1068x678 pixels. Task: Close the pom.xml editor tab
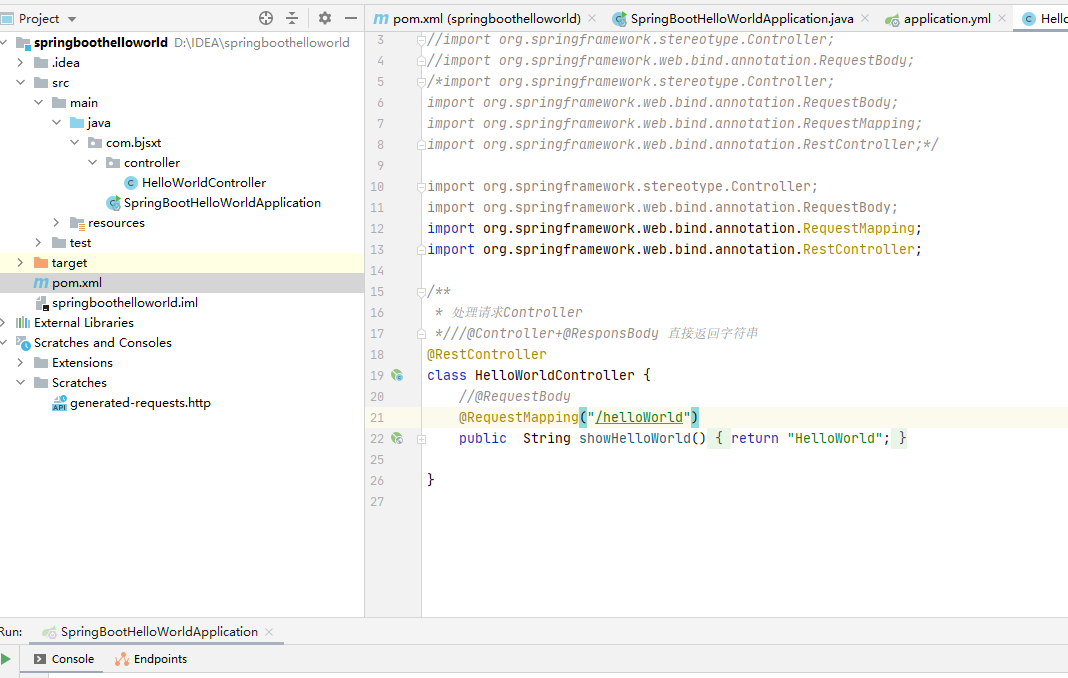tap(592, 18)
